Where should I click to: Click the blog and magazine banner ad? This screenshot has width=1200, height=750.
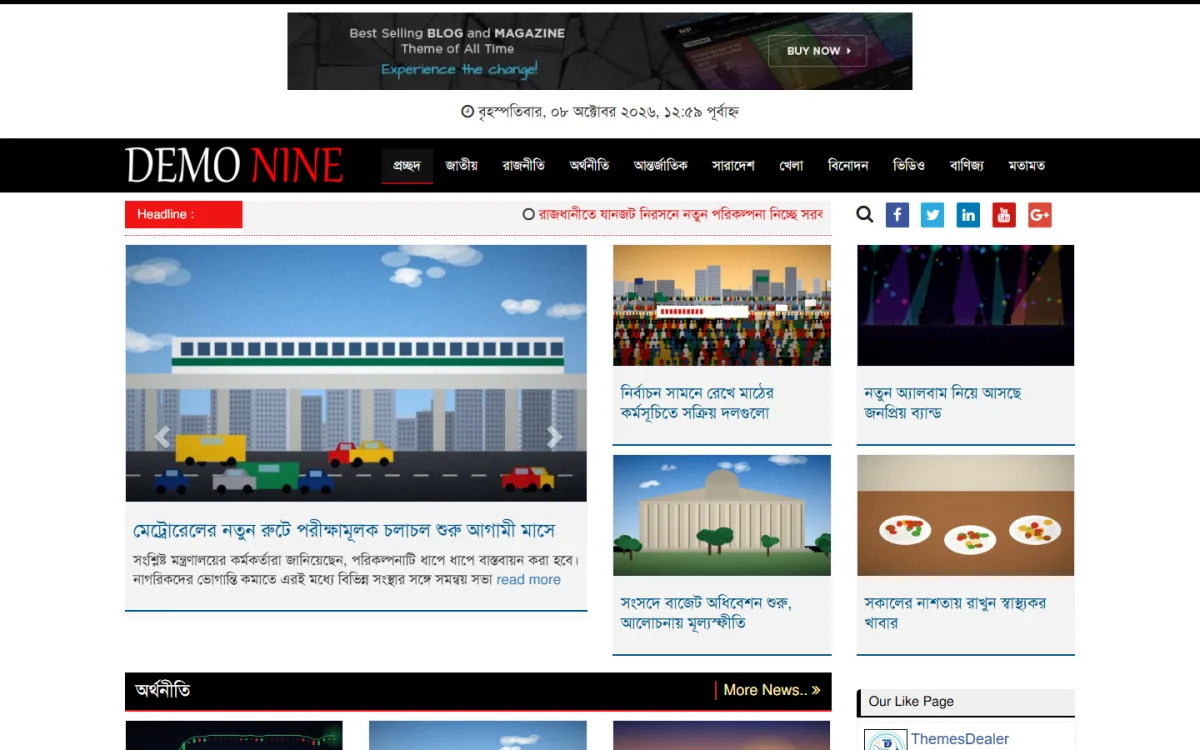(x=600, y=51)
